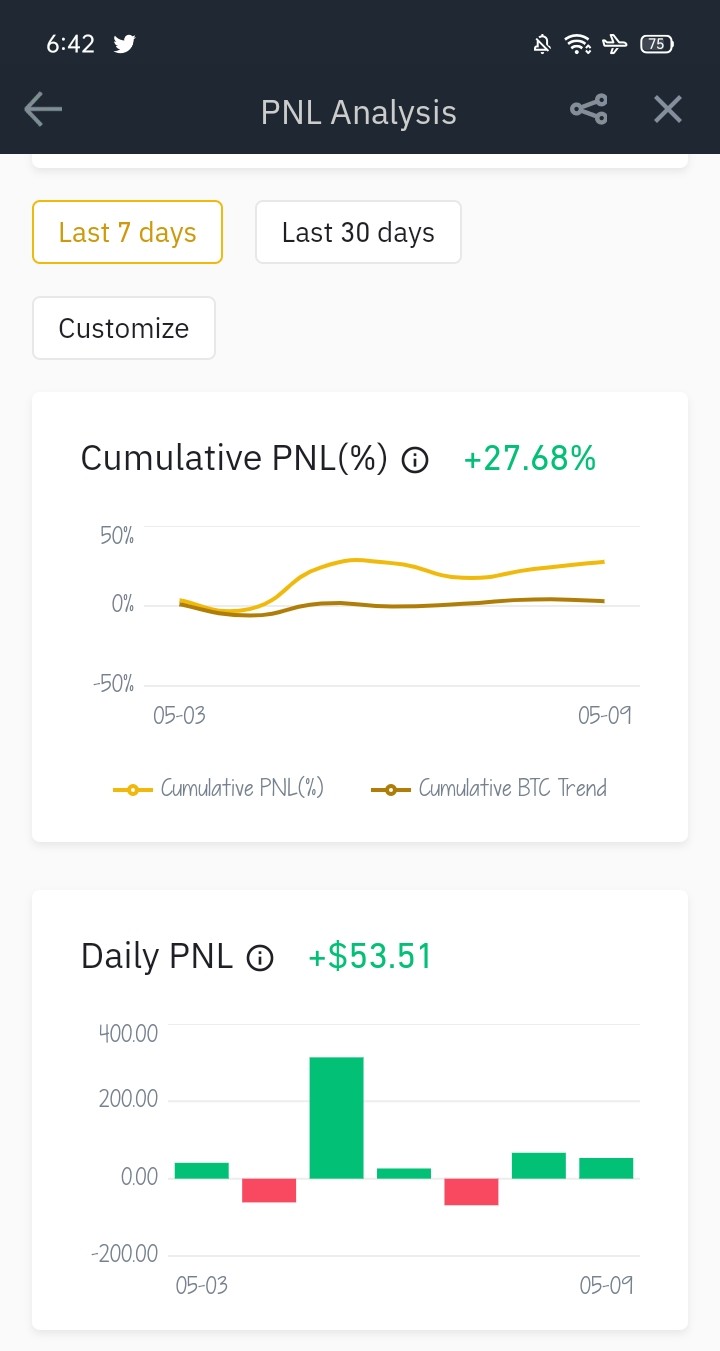
Task: Tap the +$53.51 daily PNL value
Action: (370, 957)
